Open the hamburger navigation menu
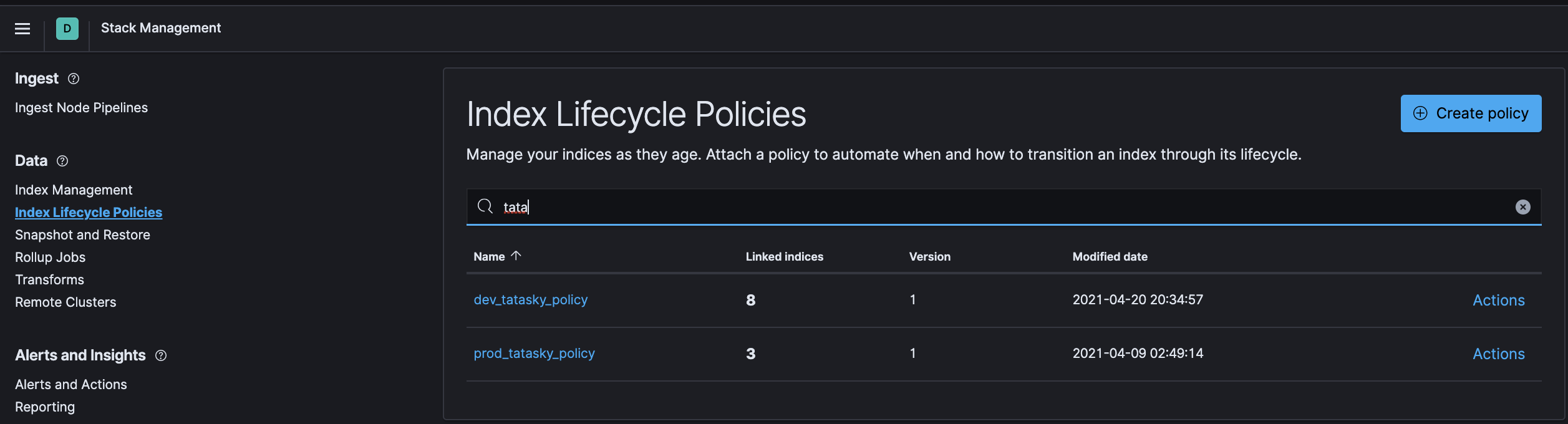This screenshot has width=1568, height=424. [22, 29]
